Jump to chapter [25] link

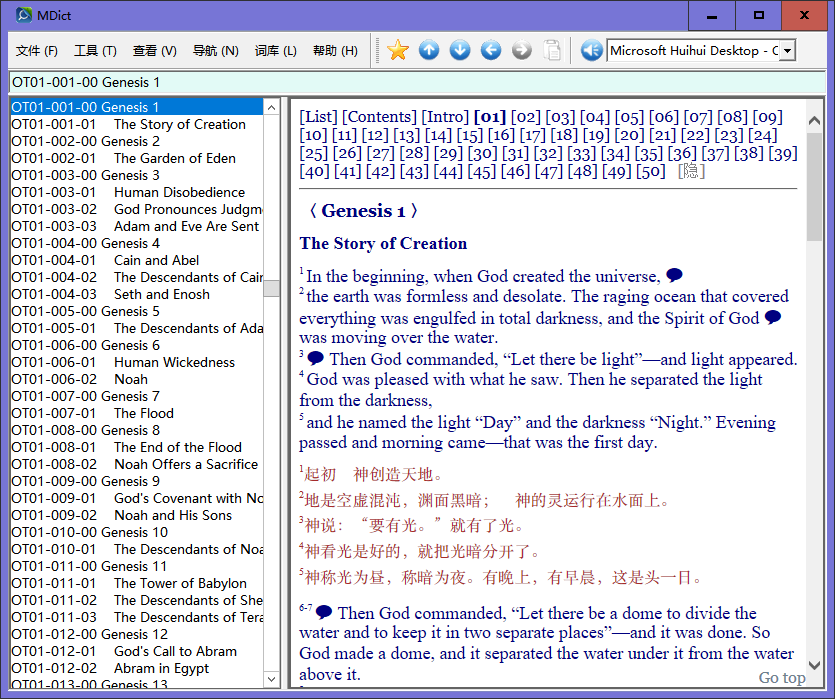(314, 153)
